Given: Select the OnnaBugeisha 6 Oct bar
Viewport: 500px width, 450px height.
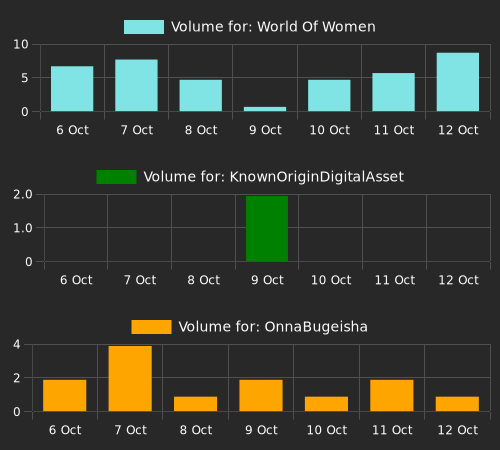Looking at the screenshot, I should (65, 395).
